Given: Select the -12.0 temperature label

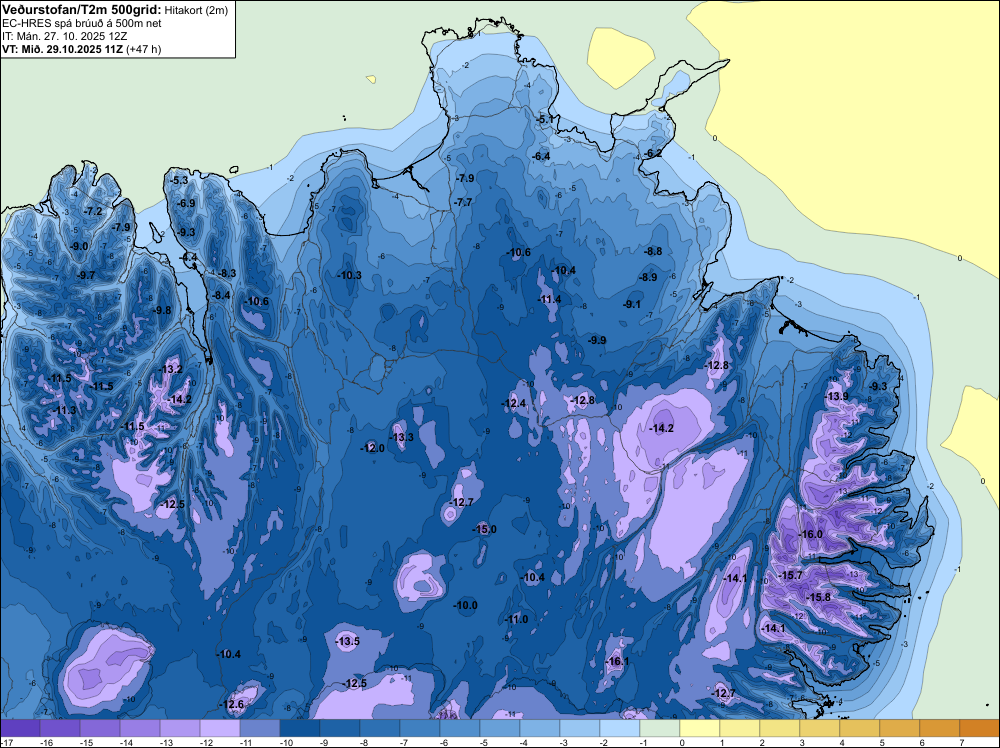Looking at the screenshot, I should pyautogui.click(x=372, y=449).
